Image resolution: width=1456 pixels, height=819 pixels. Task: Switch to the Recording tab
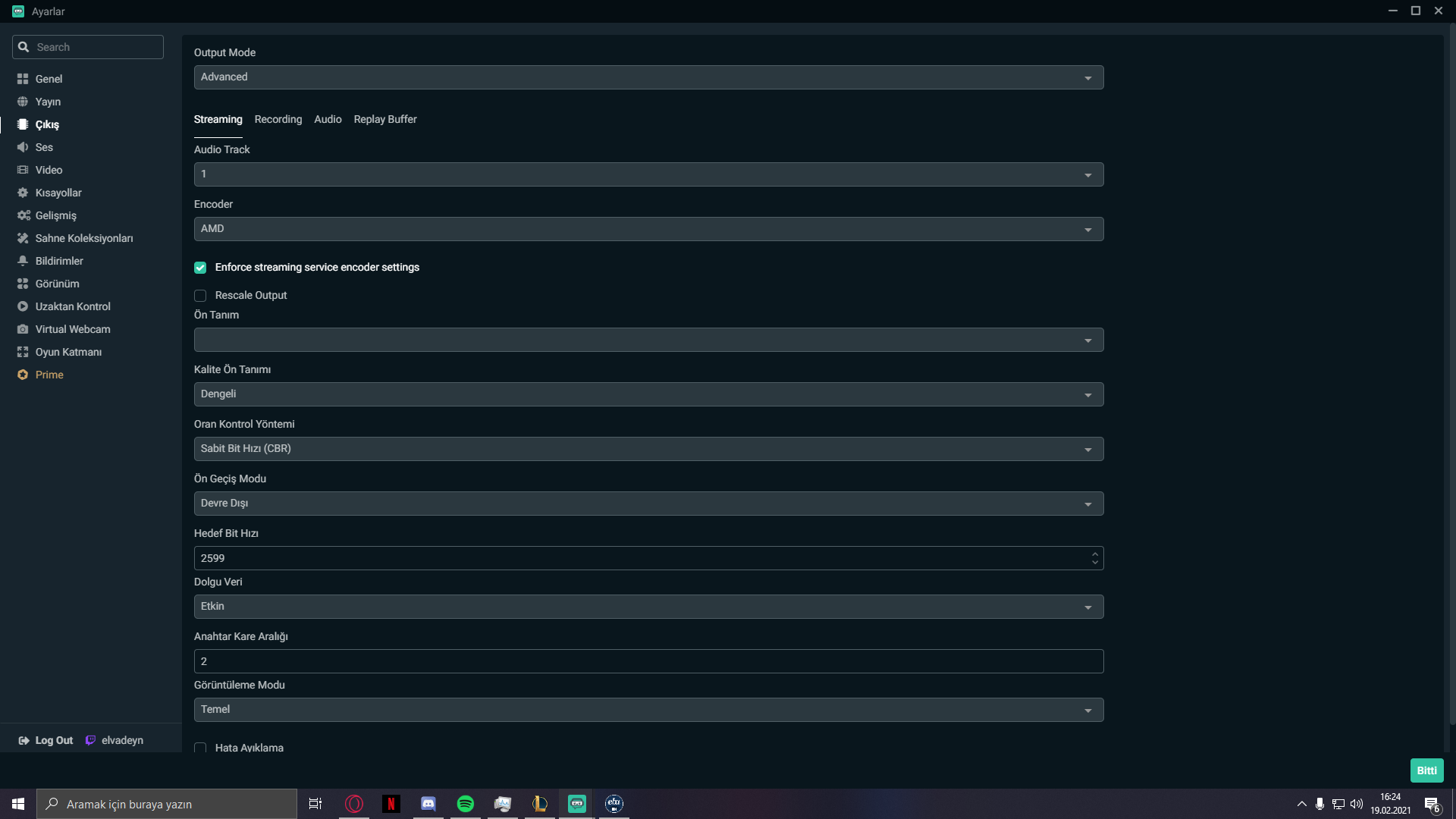tap(278, 120)
